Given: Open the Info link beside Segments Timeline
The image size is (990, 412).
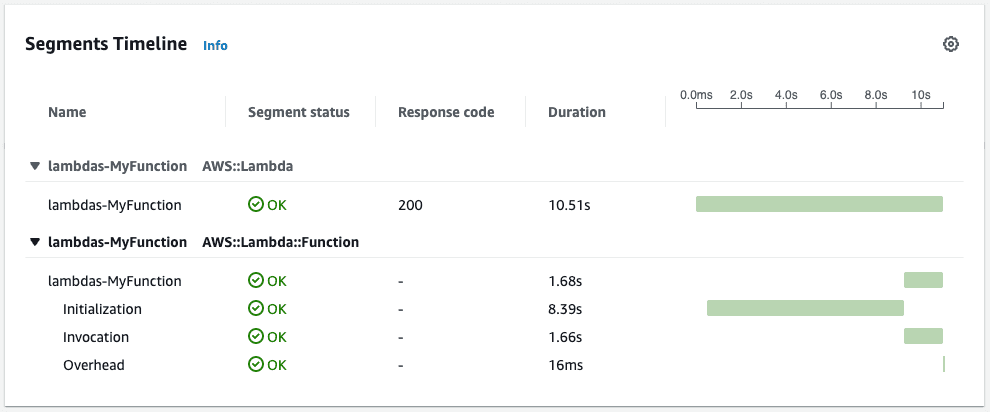Looking at the screenshot, I should 215,45.
